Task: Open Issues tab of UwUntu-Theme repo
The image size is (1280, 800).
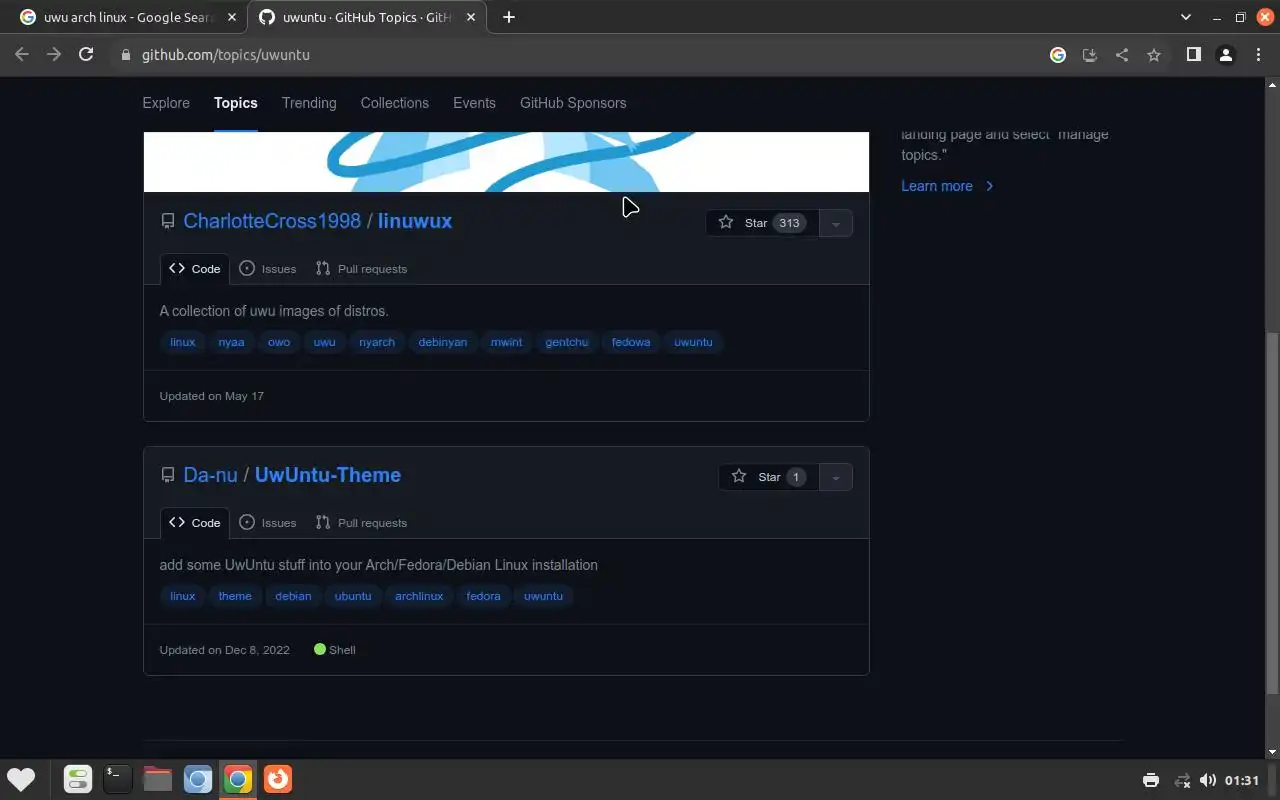Action: point(268,523)
